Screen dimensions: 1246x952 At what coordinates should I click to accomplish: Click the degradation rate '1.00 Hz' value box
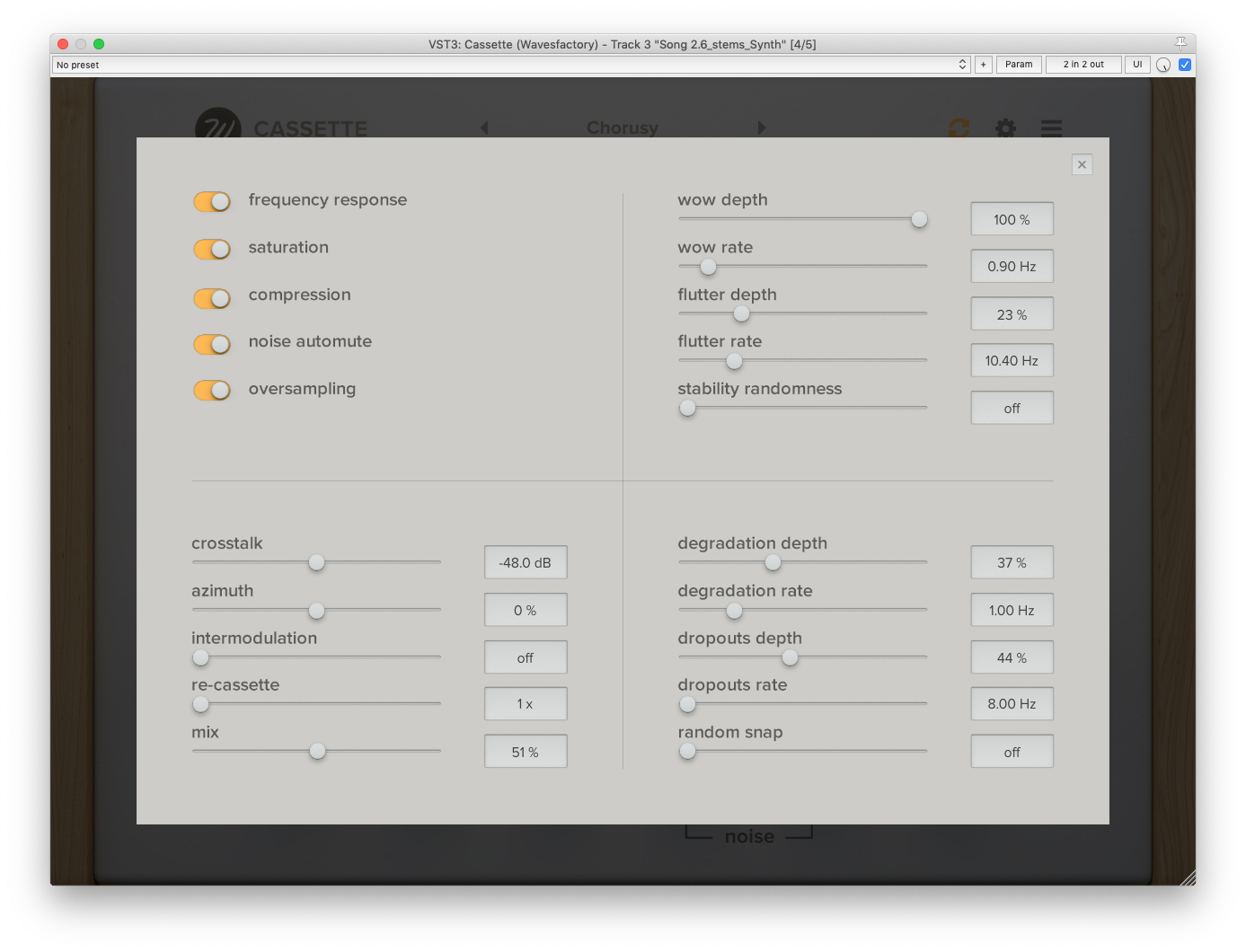(x=1012, y=611)
